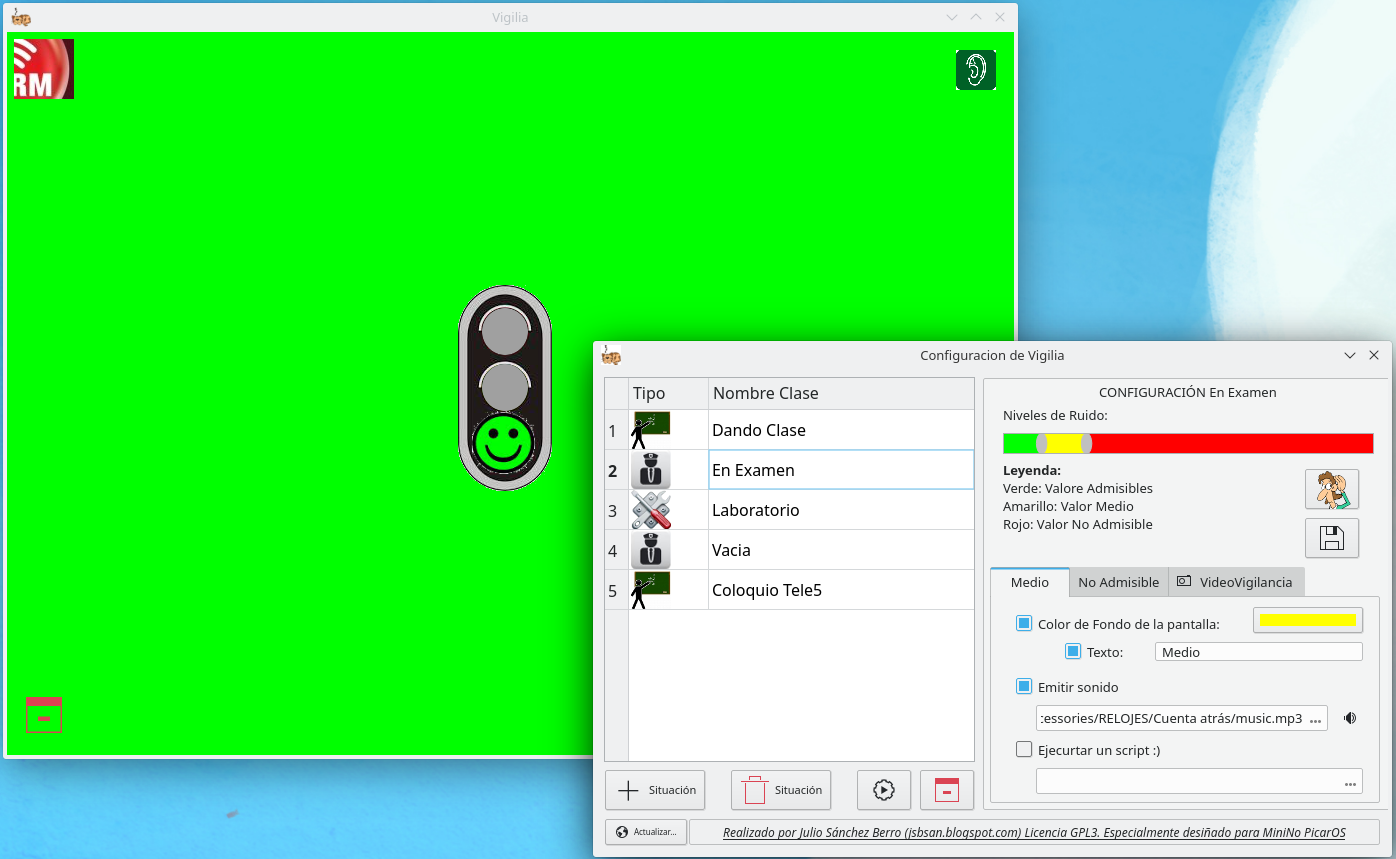Viewport: 1396px width, 859px height.
Task: Save configuration with the floppy disk button
Action: tap(1332, 538)
